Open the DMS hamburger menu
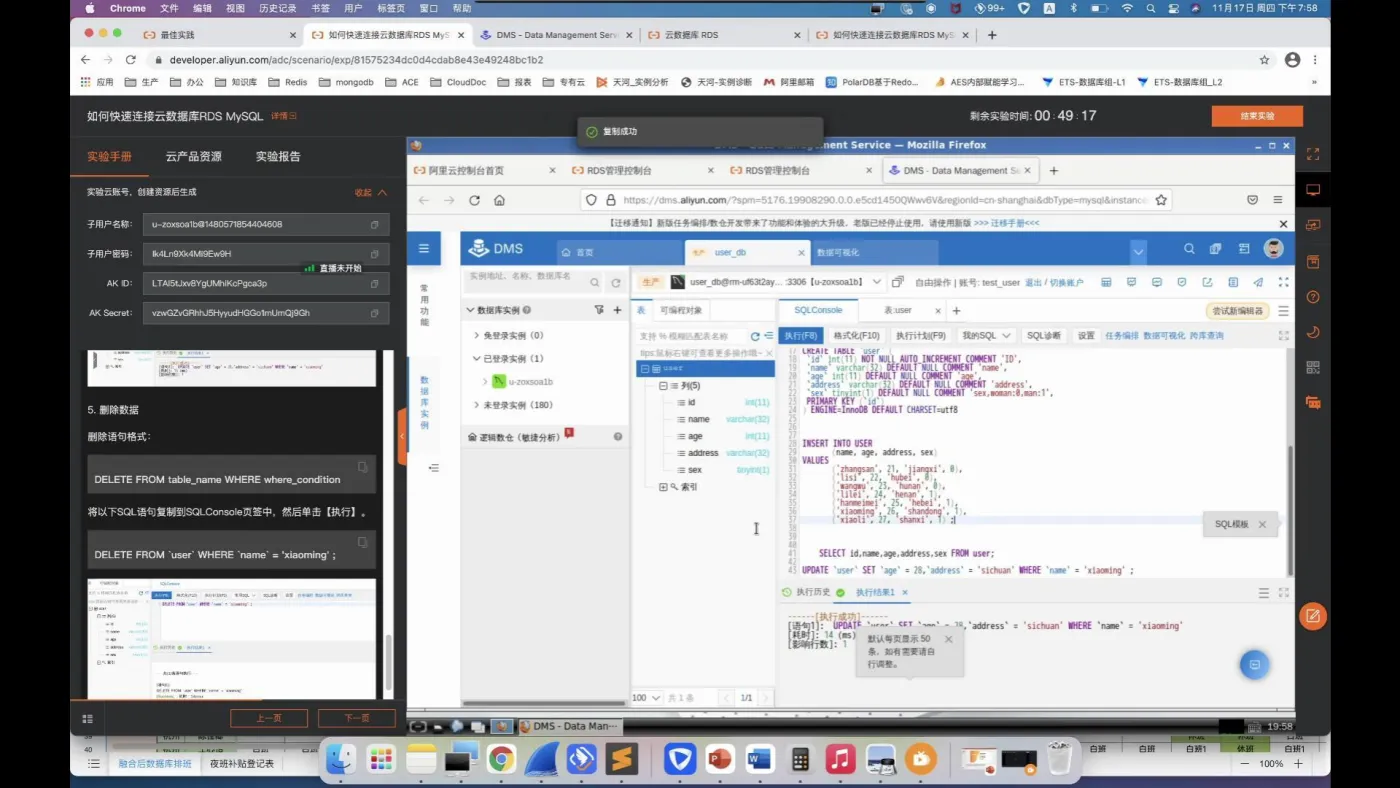The height and width of the screenshot is (788, 1400). (x=424, y=249)
